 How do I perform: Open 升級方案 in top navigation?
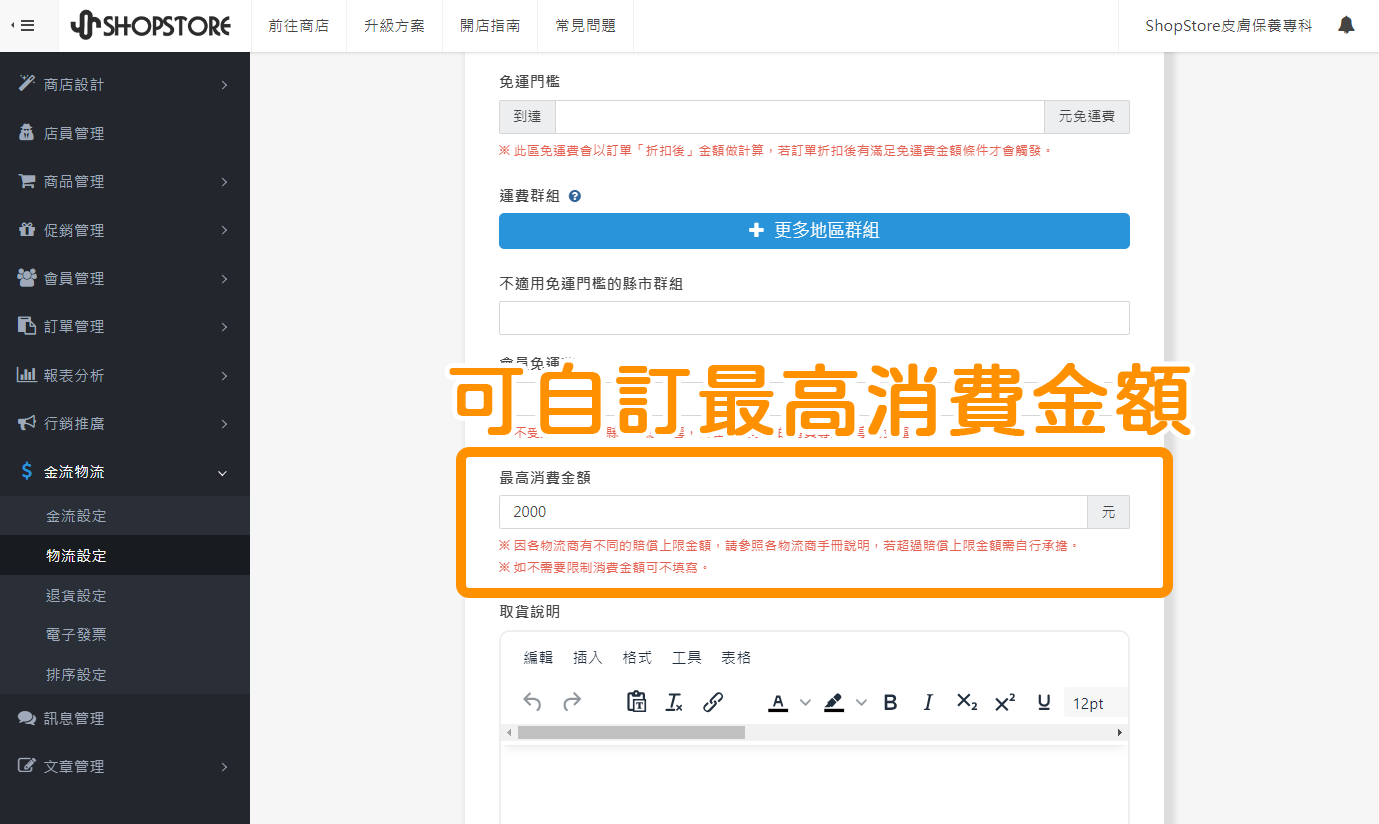coord(395,26)
